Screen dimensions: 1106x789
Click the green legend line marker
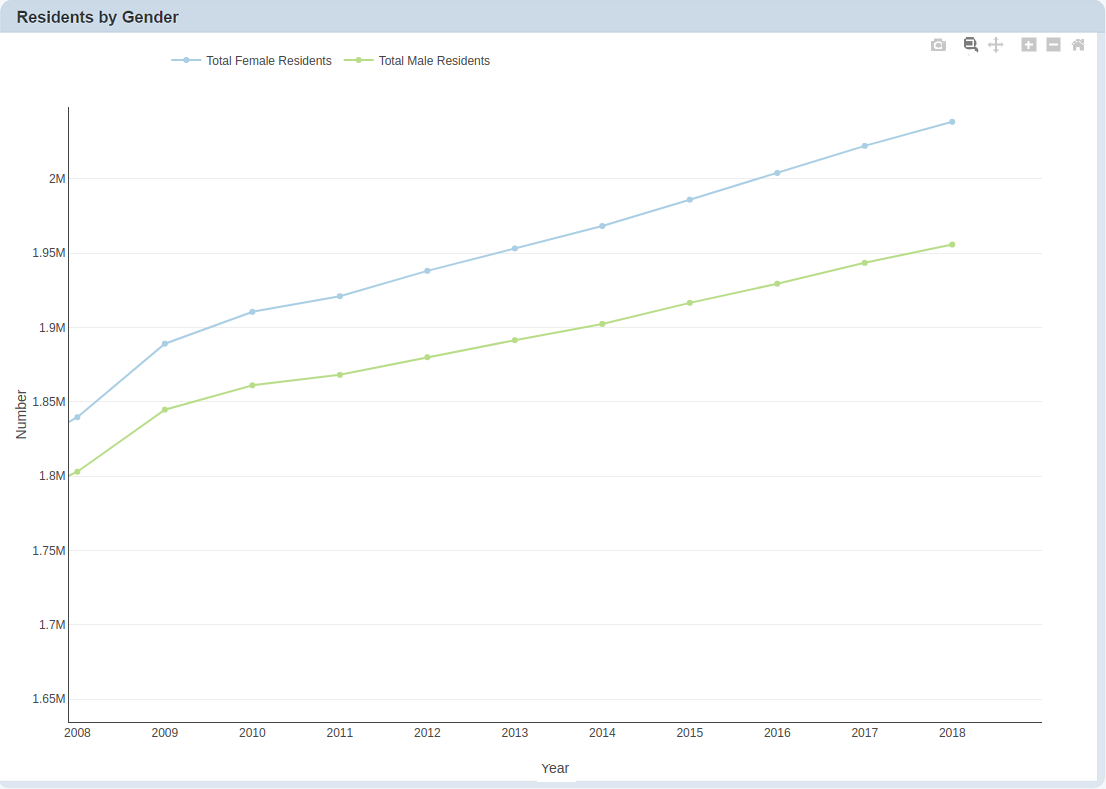[359, 61]
